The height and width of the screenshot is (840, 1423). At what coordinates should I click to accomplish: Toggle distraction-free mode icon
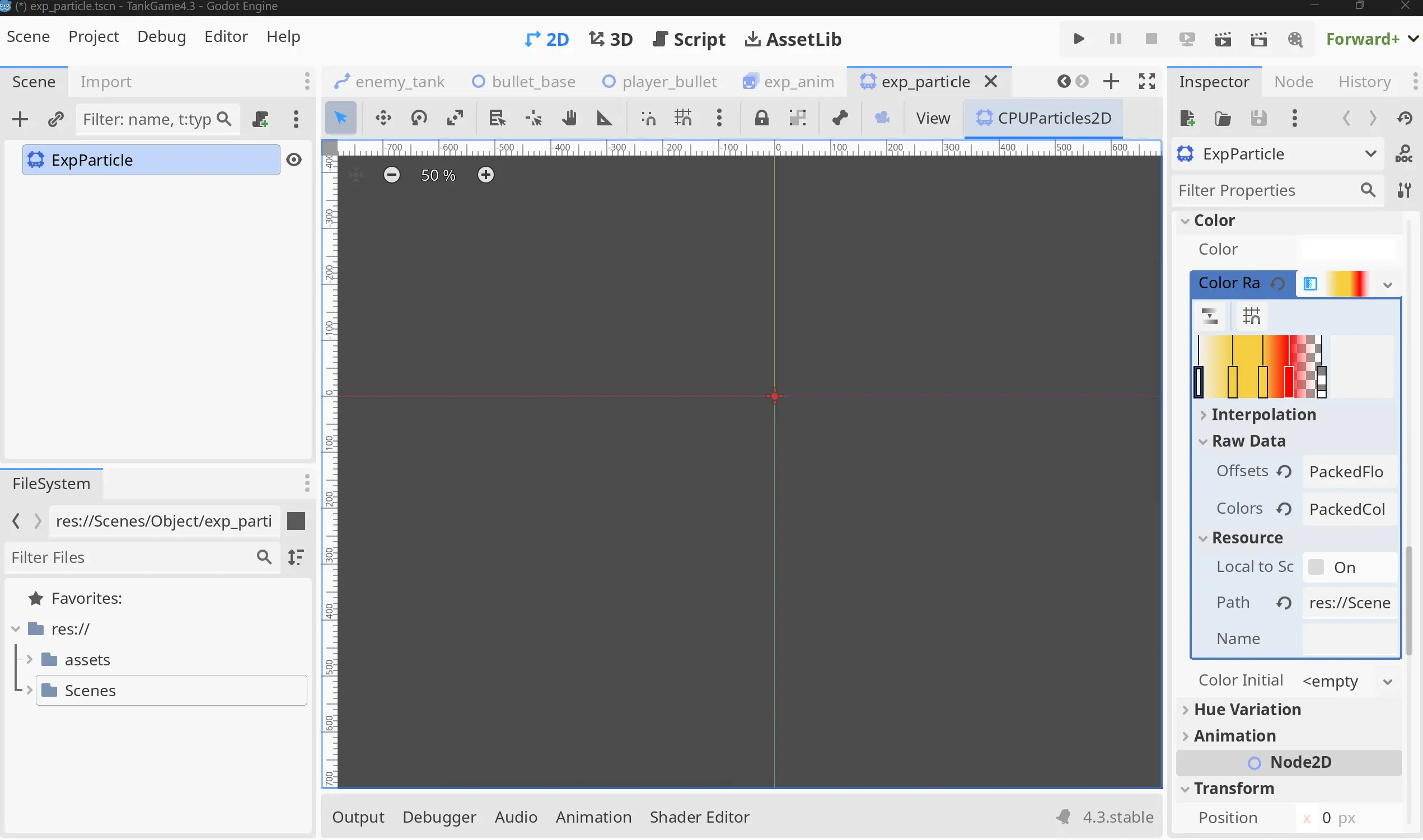(1146, 82)
